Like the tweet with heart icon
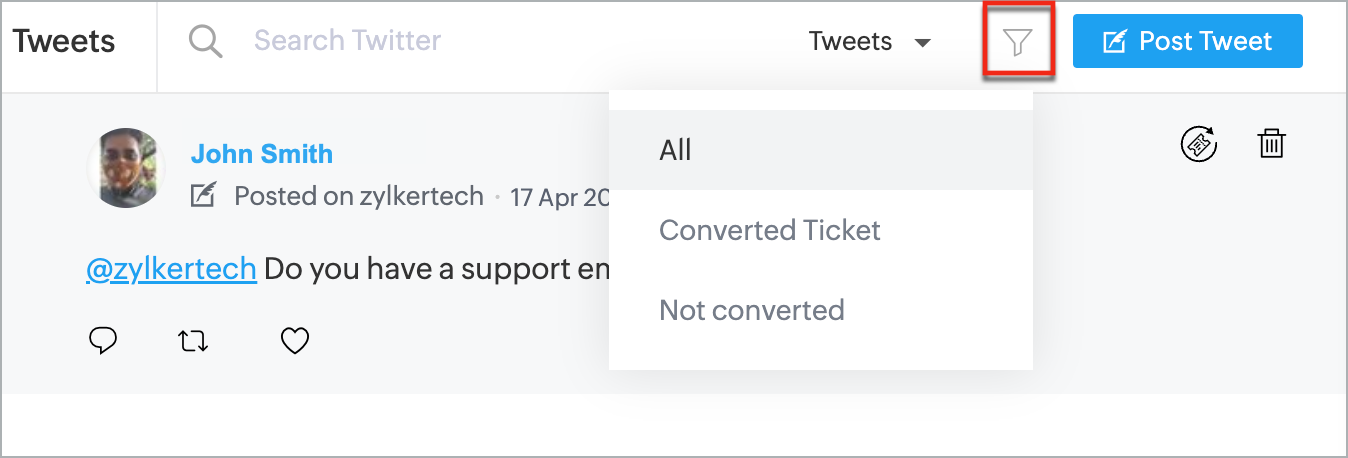 click(x=294, y=341)
